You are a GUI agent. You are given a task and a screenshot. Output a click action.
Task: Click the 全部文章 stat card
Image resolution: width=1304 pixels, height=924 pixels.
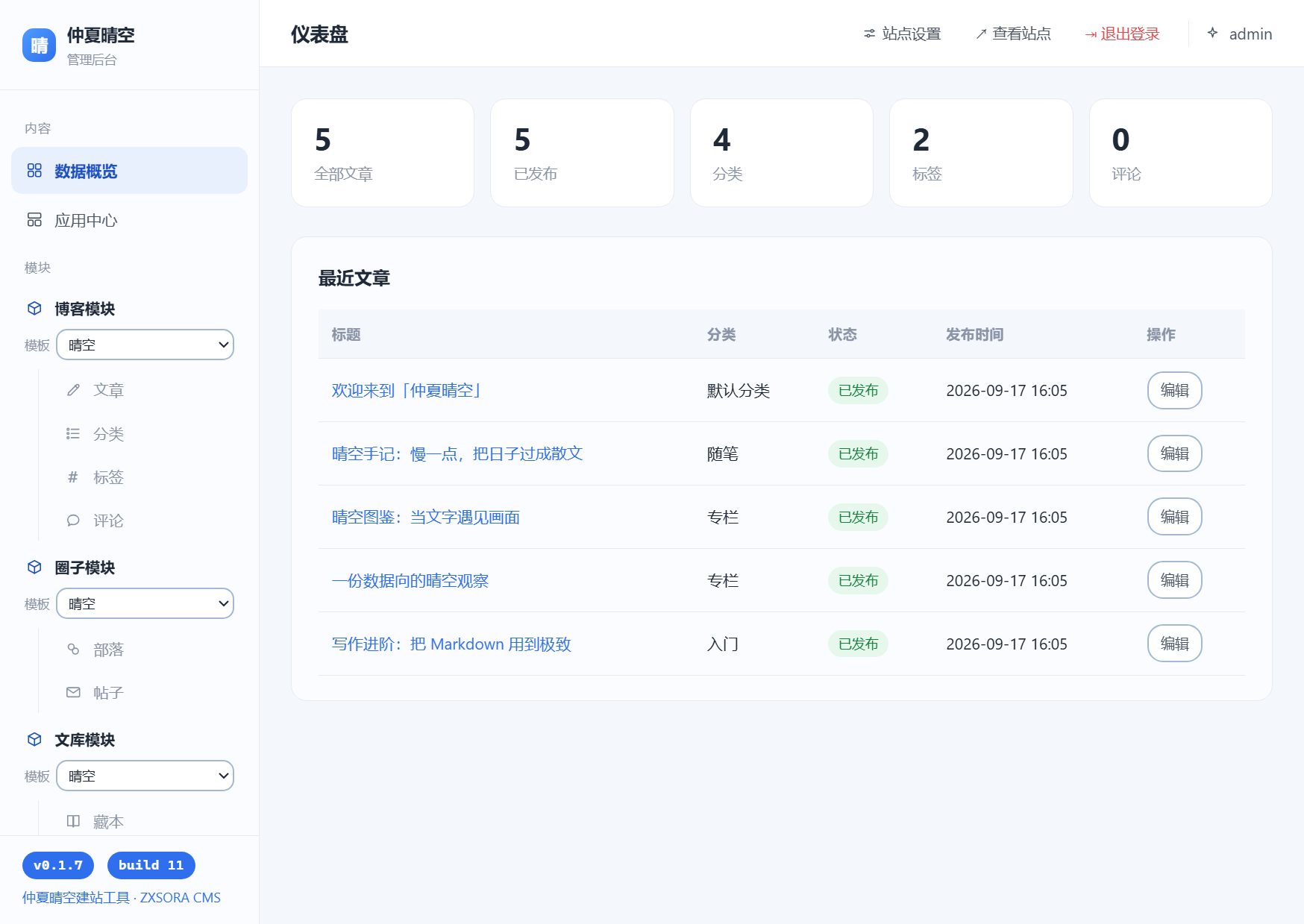[x=383, y=153]
